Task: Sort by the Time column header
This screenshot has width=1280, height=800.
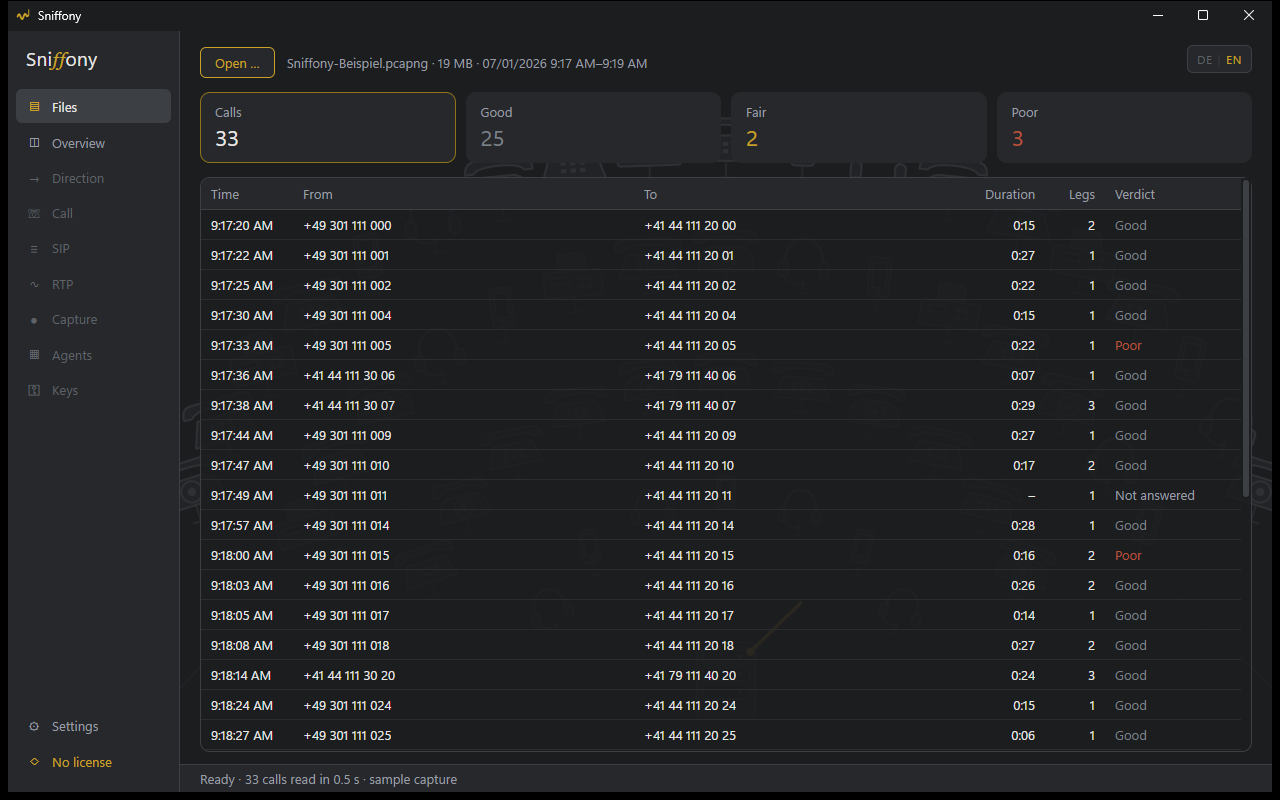Action: 225,195
